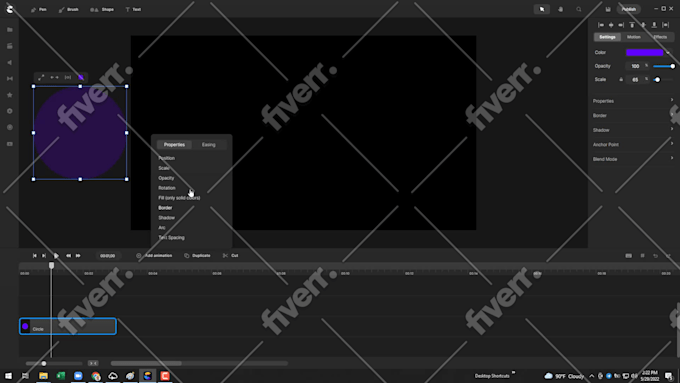
Task: Click the resize arrows icon above circle
Action: pyautogui.click(x=41, y=77)
